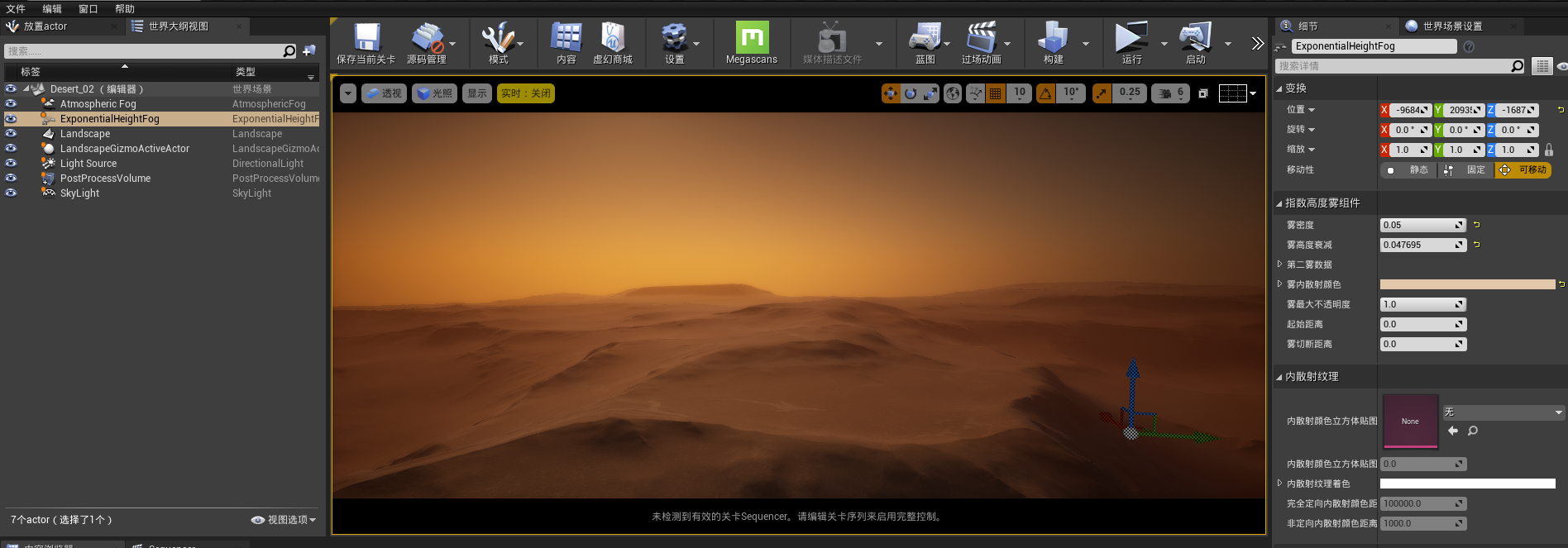
Task: Click the use-selected-asset arrow under cubemap dropdown
Action: pyautogui.click(x=1453, y=431)
